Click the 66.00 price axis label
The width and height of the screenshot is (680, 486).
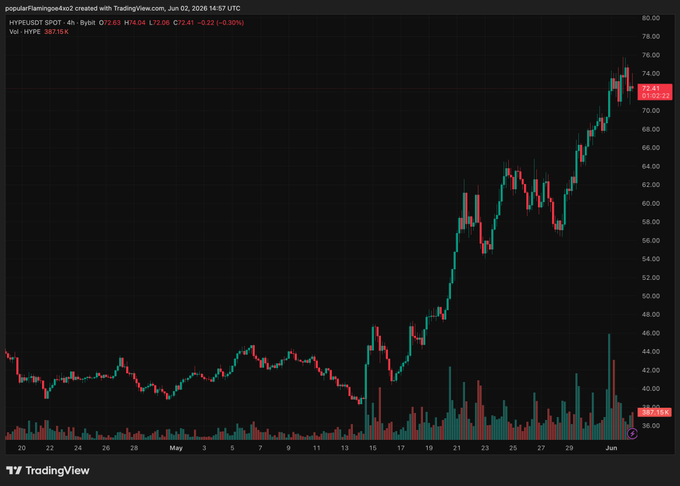tap(651, 148)
